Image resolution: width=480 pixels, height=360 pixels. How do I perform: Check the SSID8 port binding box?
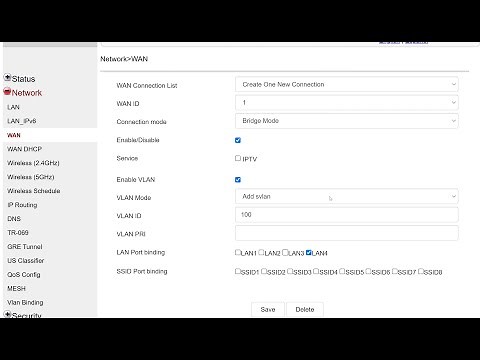tap(421, 271)
